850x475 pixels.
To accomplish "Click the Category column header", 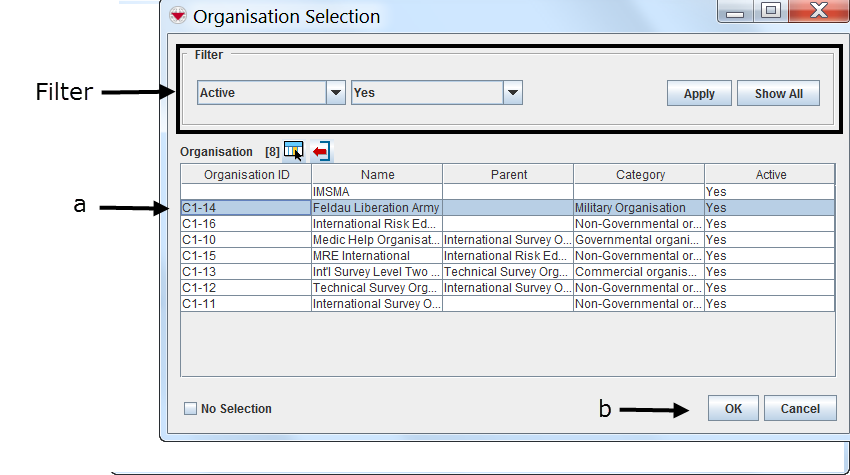I will (640, 174).
